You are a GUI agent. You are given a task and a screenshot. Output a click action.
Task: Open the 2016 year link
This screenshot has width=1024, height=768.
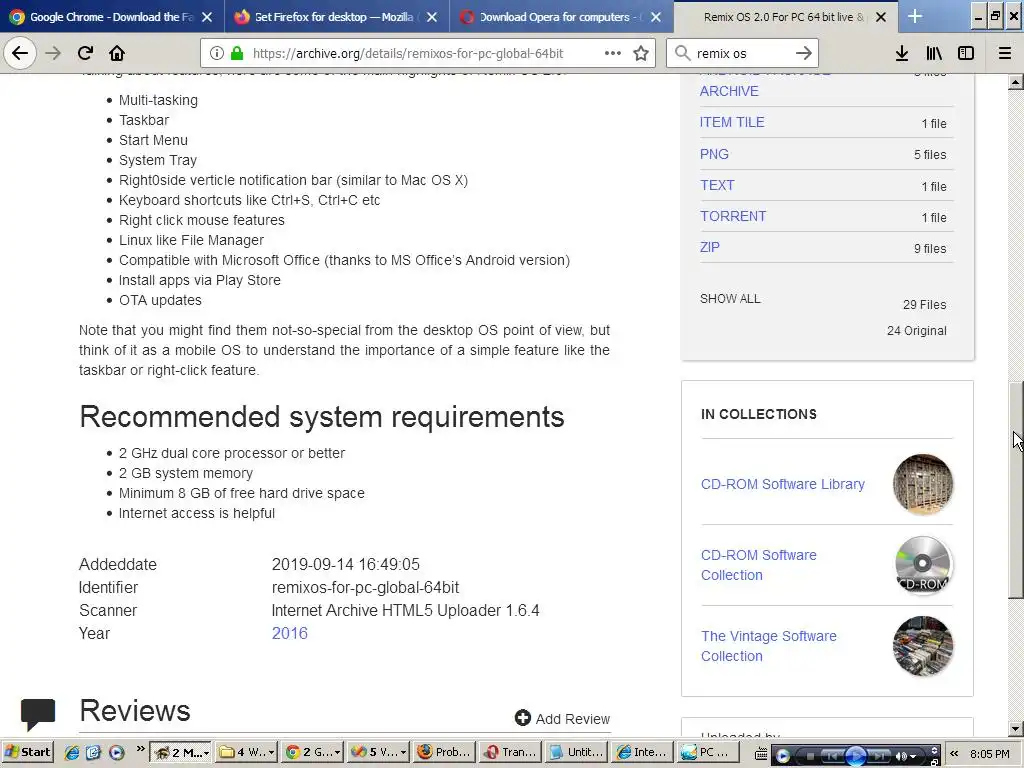289,633
